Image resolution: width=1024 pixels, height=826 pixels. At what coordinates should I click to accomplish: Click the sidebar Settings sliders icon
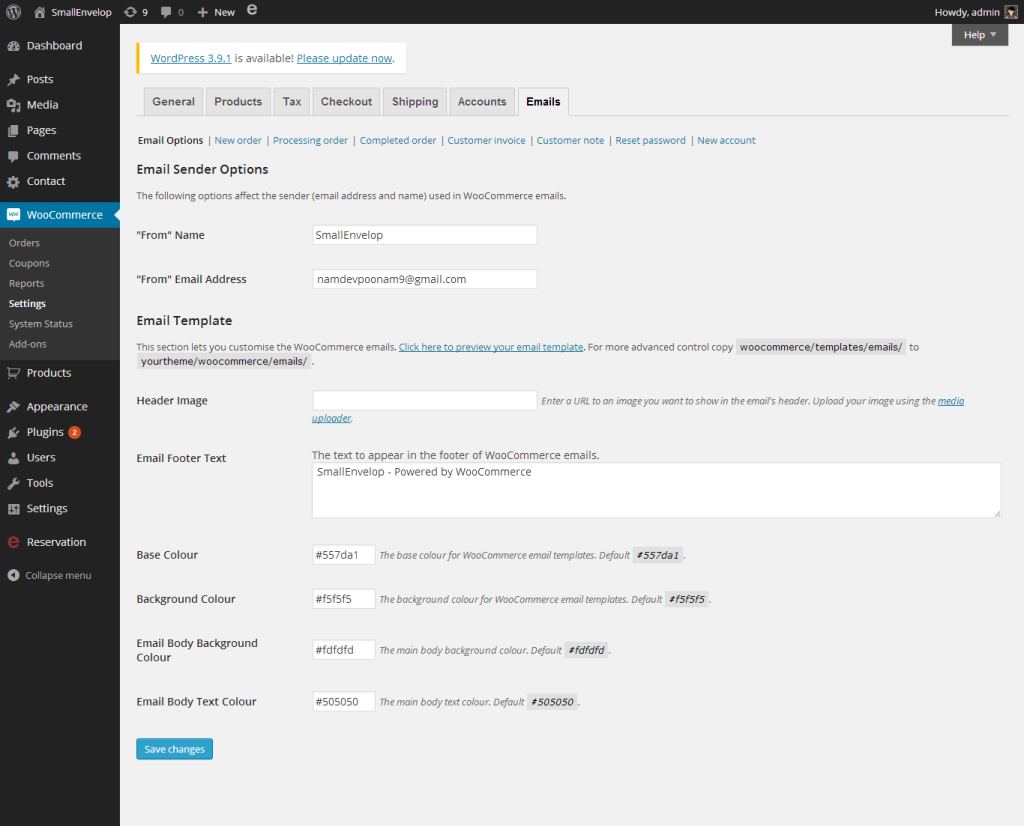click(x=13, y=509)
